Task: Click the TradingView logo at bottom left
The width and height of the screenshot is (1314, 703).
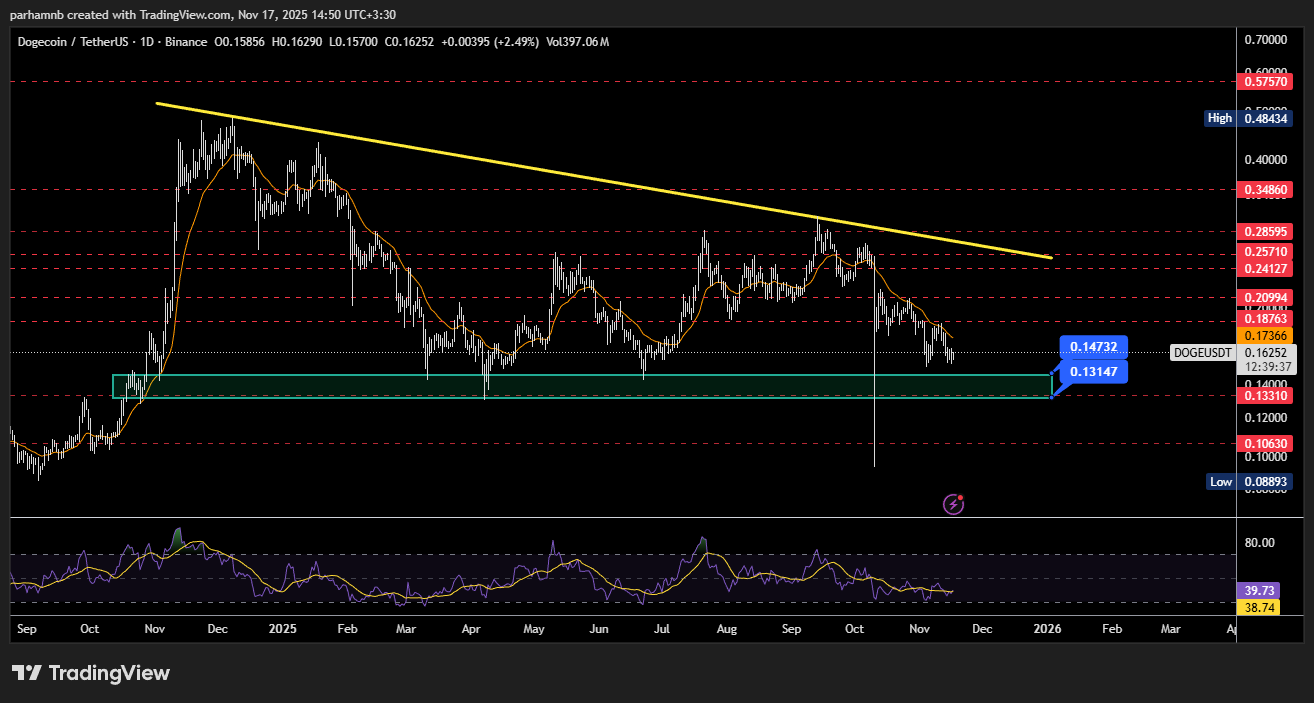Action: 91,673
